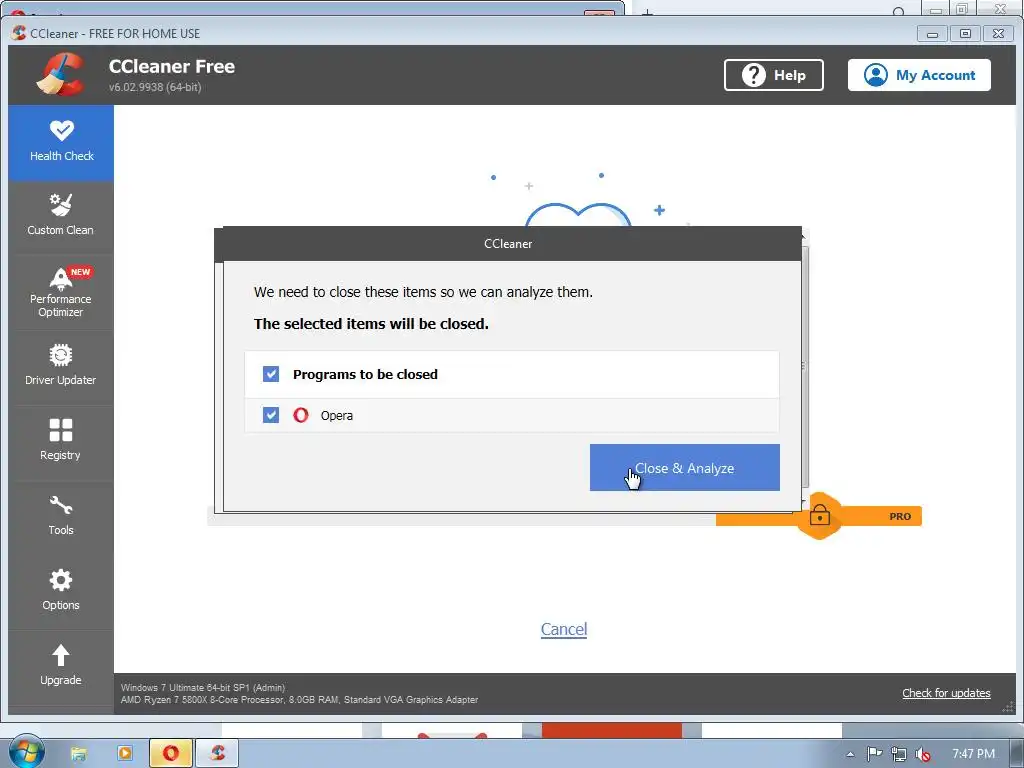
Task: Click the Opera icon in the dialog list
Action: click(300, 415)
